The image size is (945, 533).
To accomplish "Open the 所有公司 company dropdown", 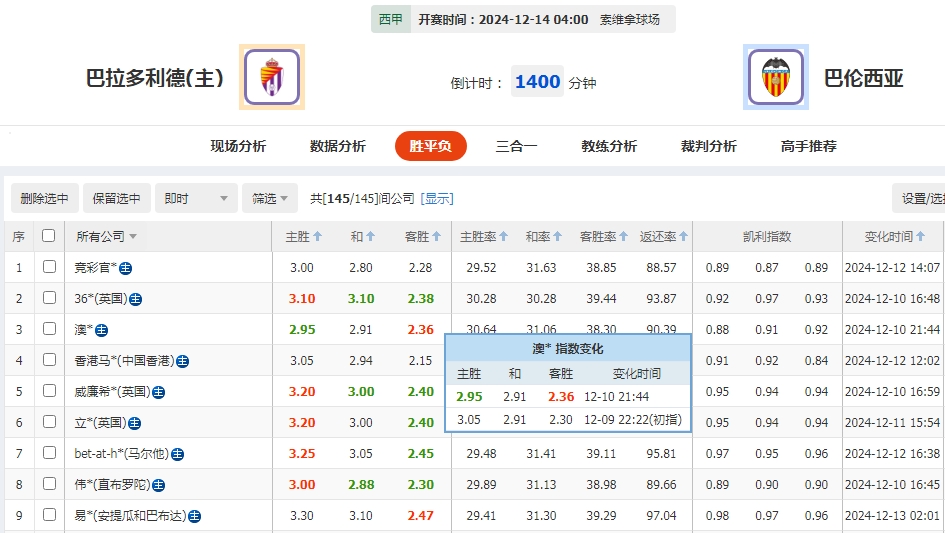I will coord(107,237).
